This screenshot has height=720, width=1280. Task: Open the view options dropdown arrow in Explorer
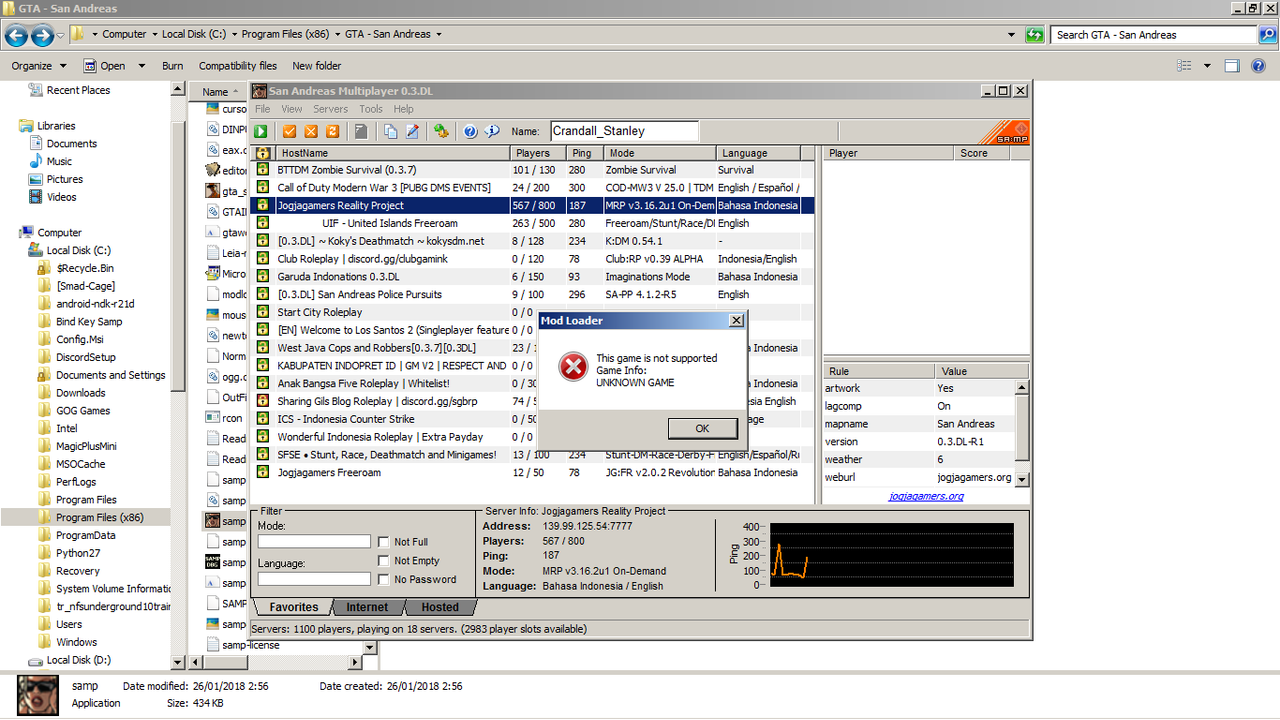tap(1207, 66)
